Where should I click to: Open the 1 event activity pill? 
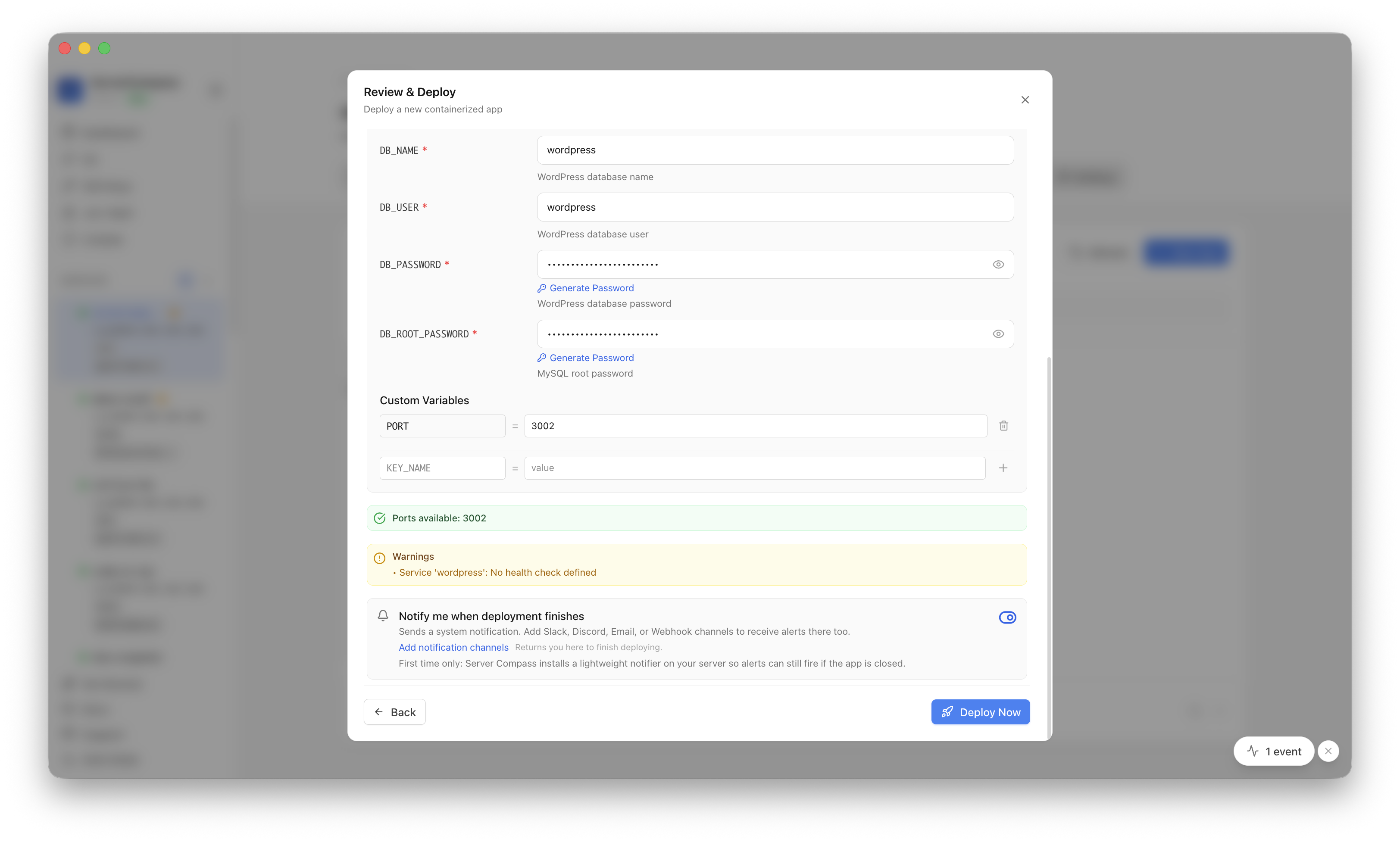click(x=1273, y=751)
